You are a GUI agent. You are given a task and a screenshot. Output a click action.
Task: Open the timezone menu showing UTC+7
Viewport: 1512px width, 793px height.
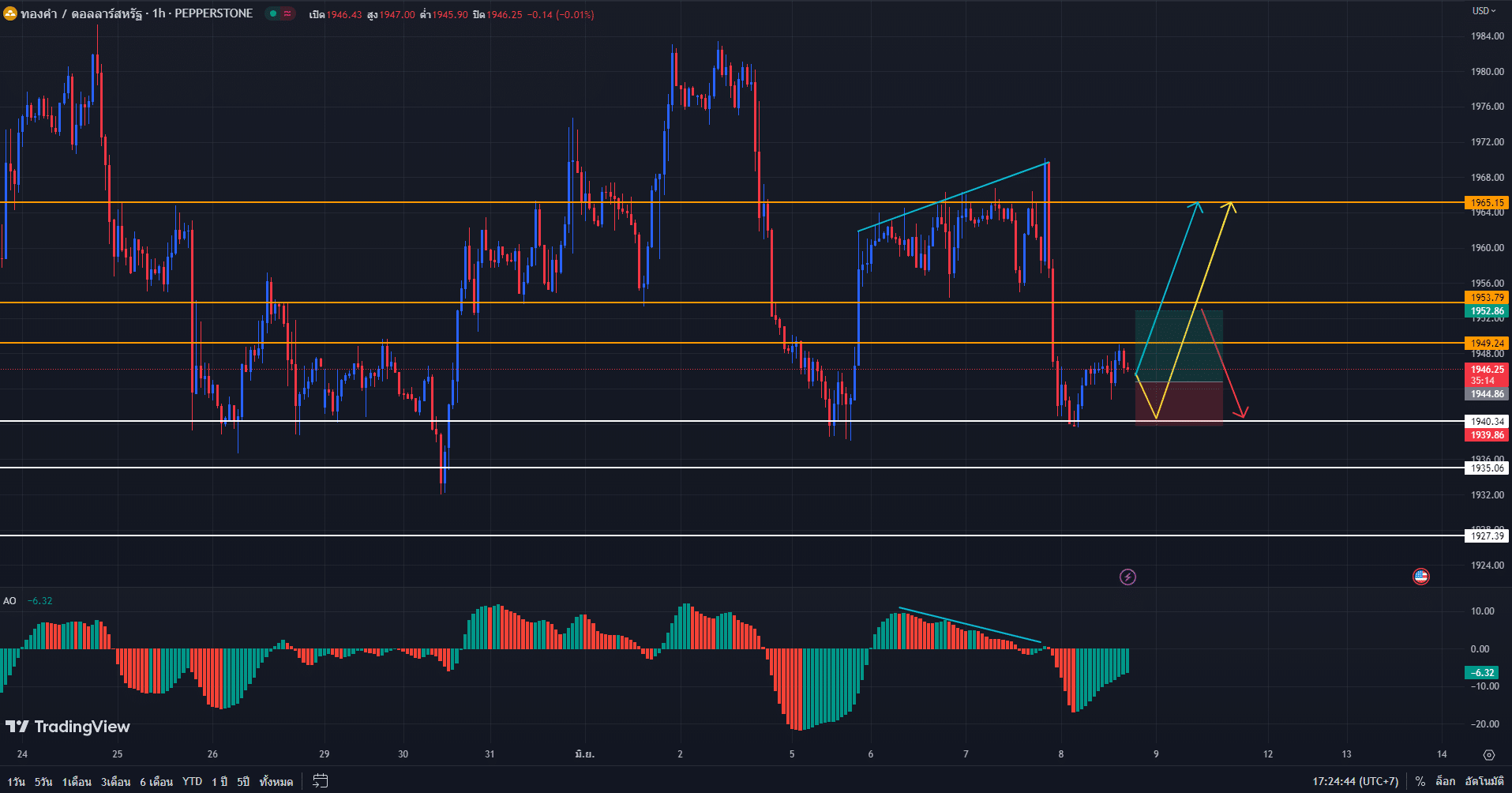[x=1355, y=781]
